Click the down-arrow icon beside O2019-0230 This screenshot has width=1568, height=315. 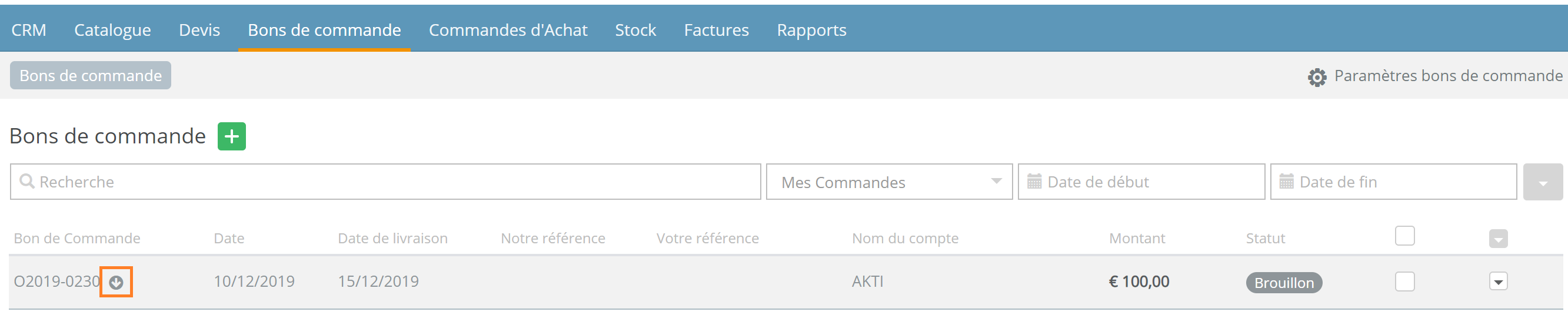116,282
